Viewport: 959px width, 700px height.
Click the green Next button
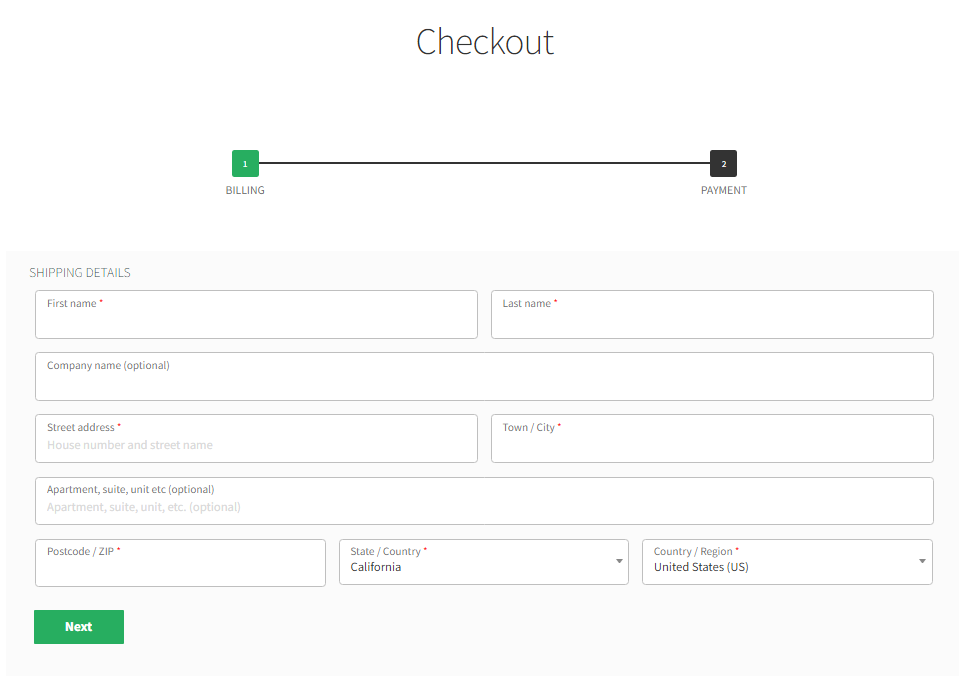(x=79, y=627)
